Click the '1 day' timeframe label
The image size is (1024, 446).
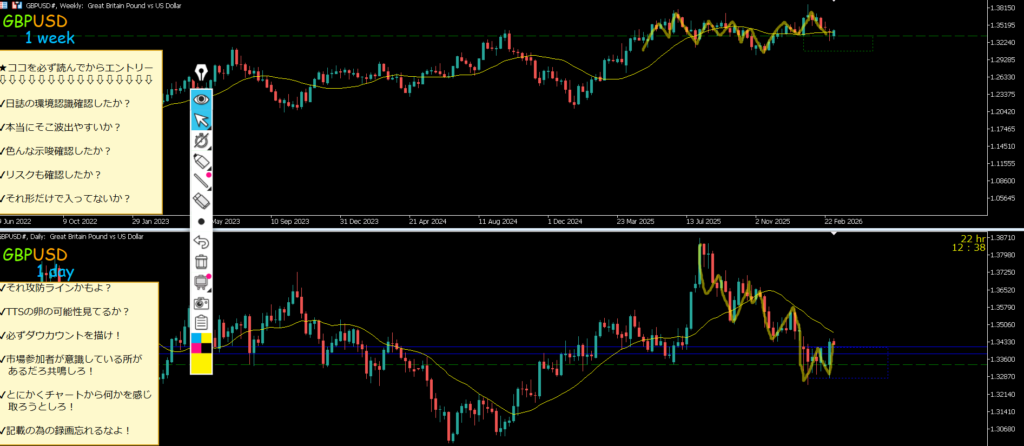pos(56,272)
